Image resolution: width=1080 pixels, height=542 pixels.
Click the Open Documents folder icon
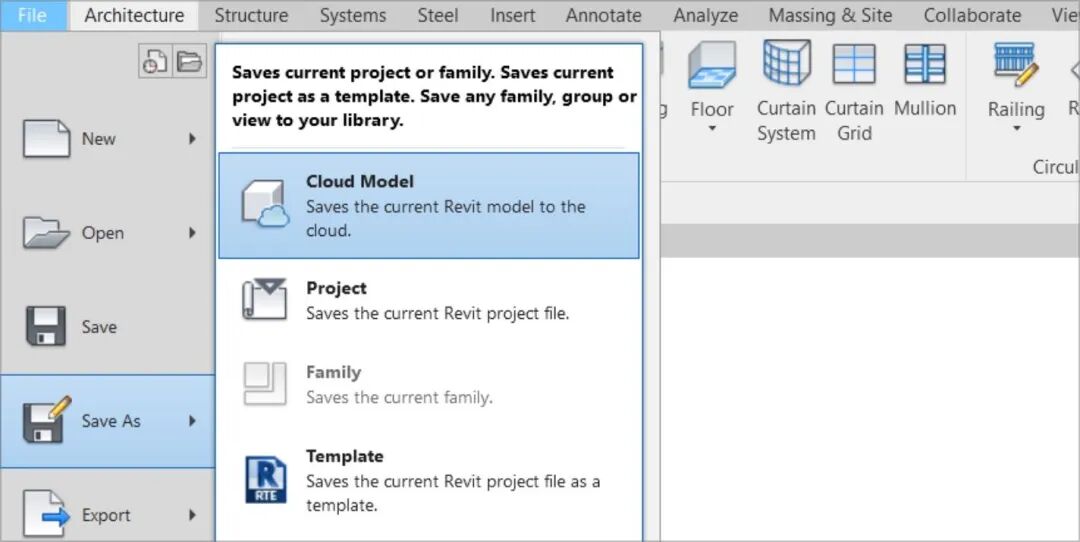[x=188, y=62]
